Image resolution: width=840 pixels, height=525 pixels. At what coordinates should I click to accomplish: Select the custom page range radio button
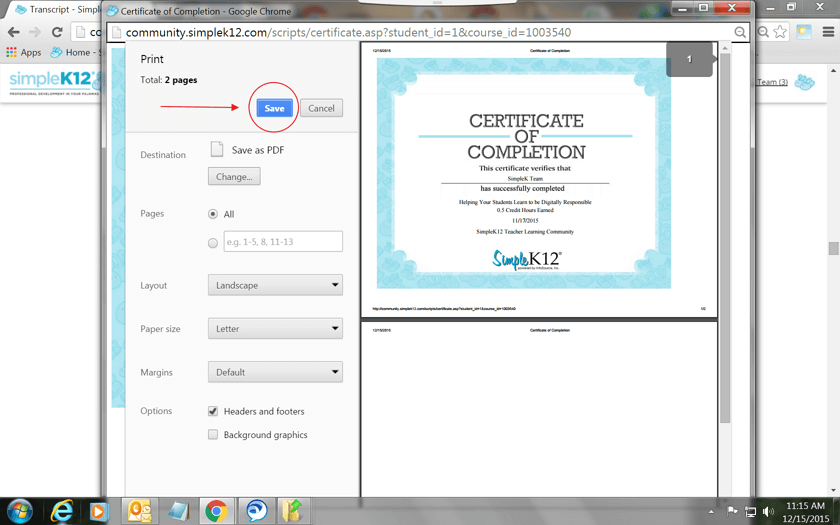pos(213,243)
